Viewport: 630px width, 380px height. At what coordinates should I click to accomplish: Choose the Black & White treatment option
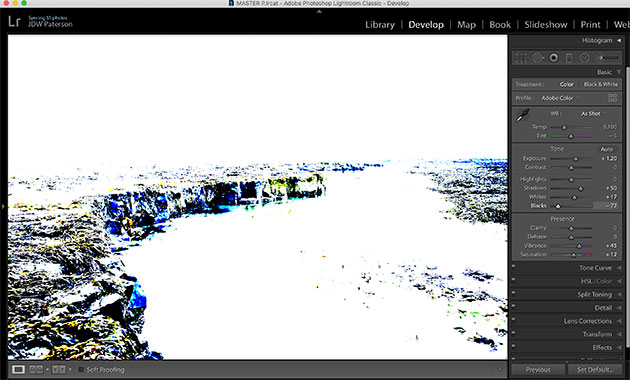(x=600, y=84)
